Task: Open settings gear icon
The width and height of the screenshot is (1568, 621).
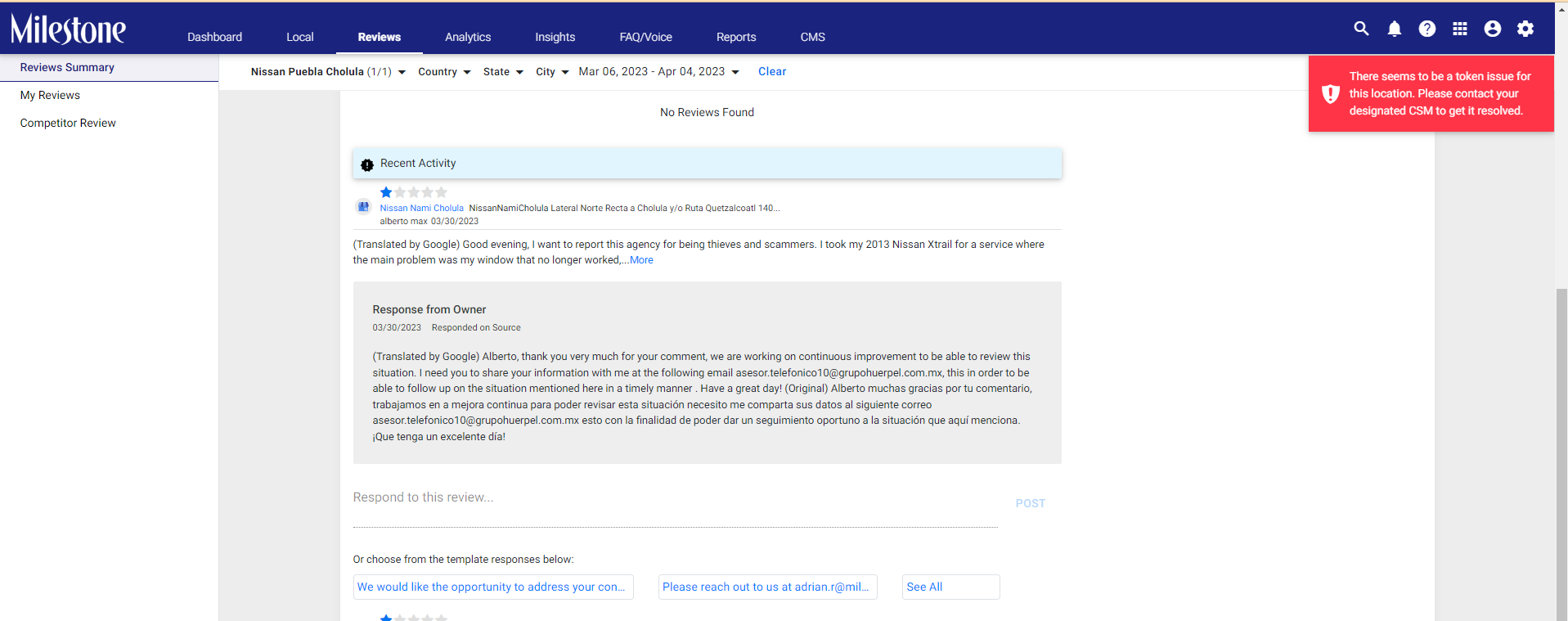Action: pyautogui.click(x=1525, y=29)
